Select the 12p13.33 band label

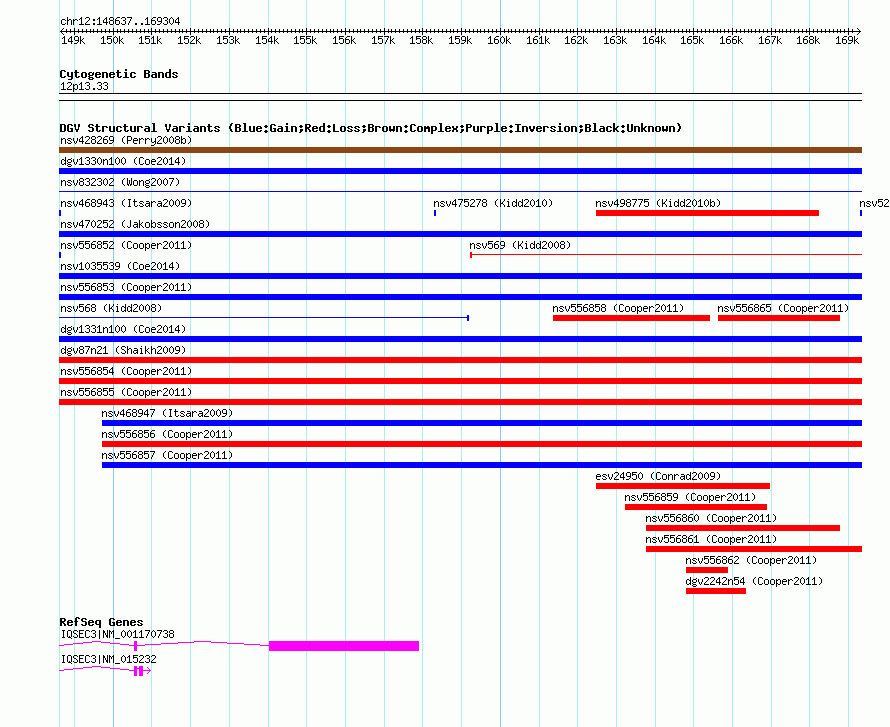84,86
